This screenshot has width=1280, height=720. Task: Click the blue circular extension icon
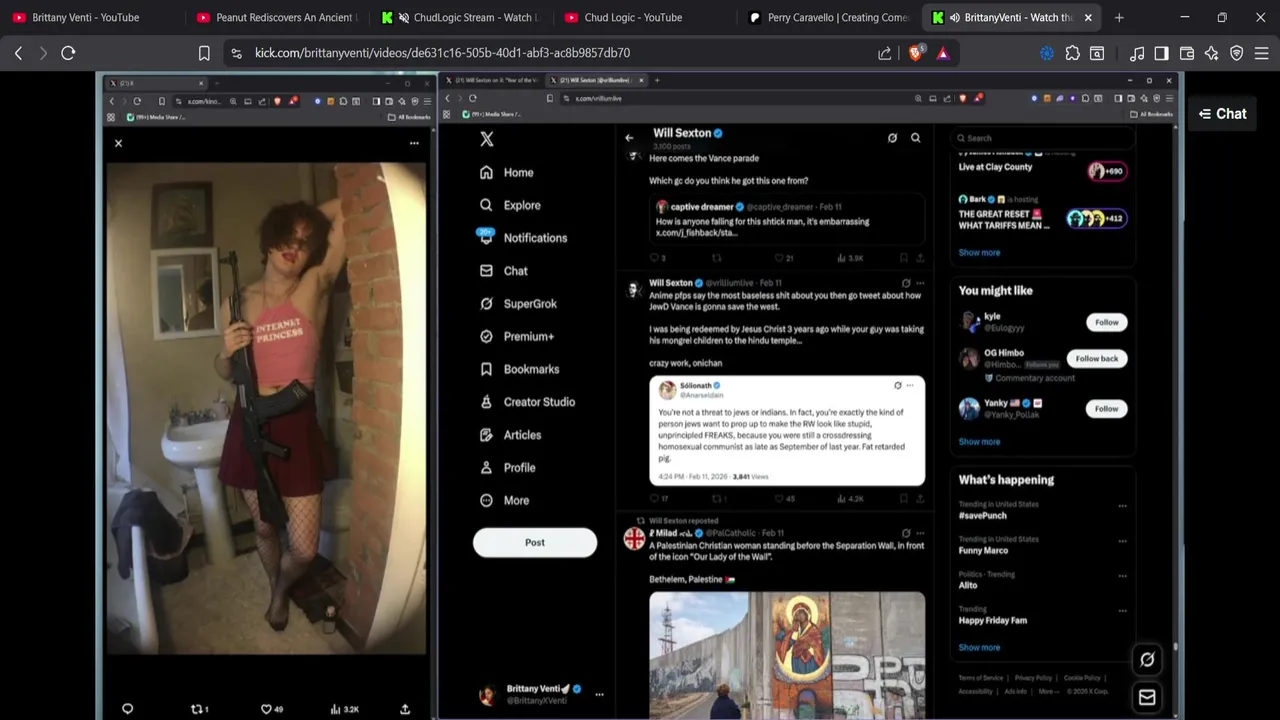1047,53
